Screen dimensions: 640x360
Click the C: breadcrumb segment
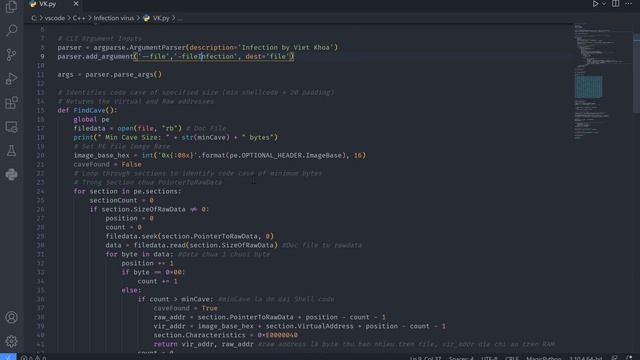[34, 18]
